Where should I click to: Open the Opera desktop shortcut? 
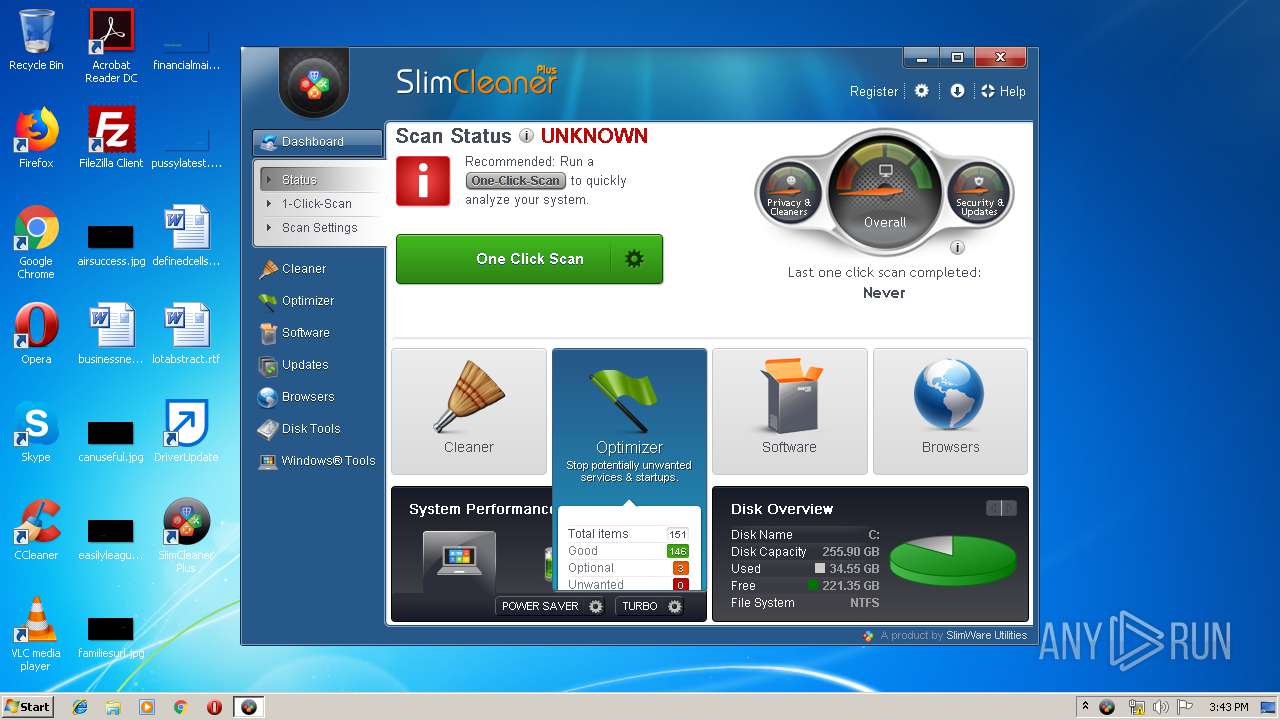click(x=36, y=334)
